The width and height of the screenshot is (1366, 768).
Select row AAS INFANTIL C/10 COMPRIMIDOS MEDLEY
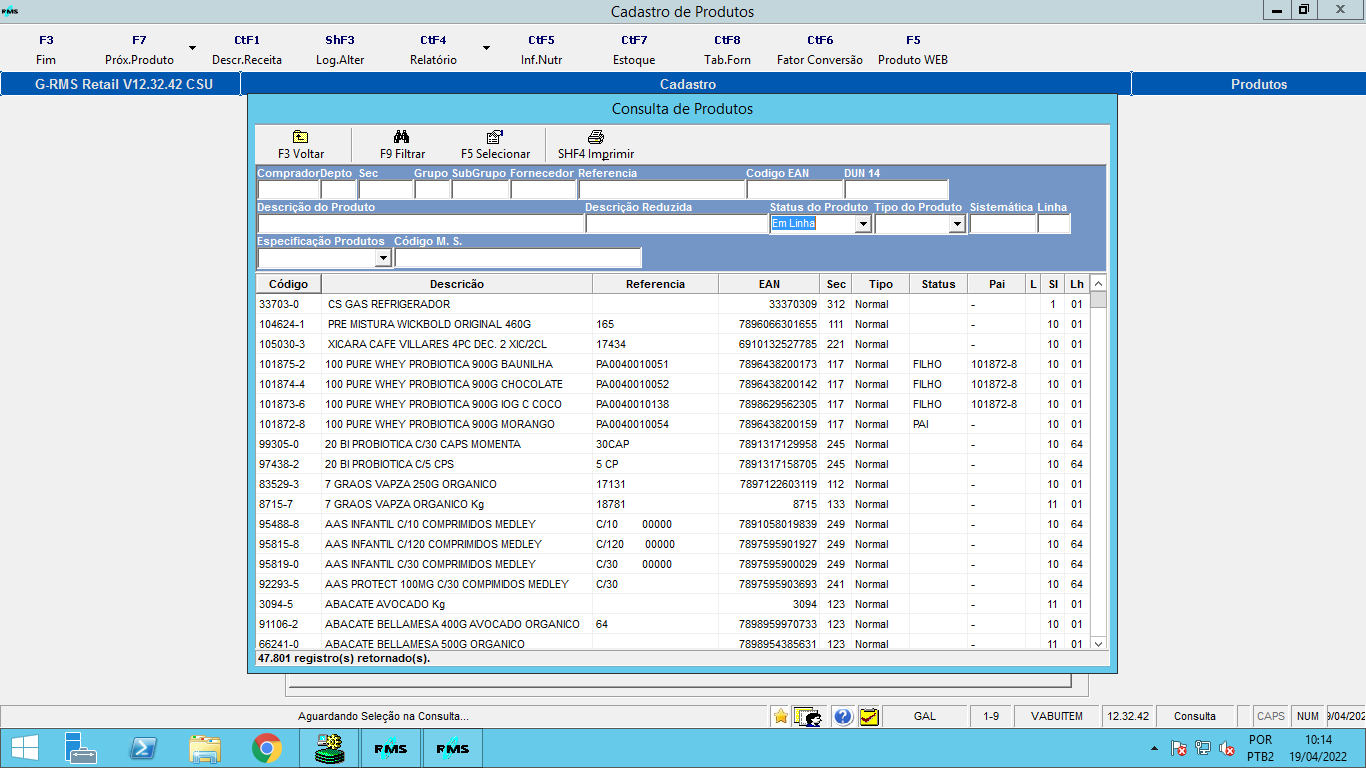coord(672,524)
